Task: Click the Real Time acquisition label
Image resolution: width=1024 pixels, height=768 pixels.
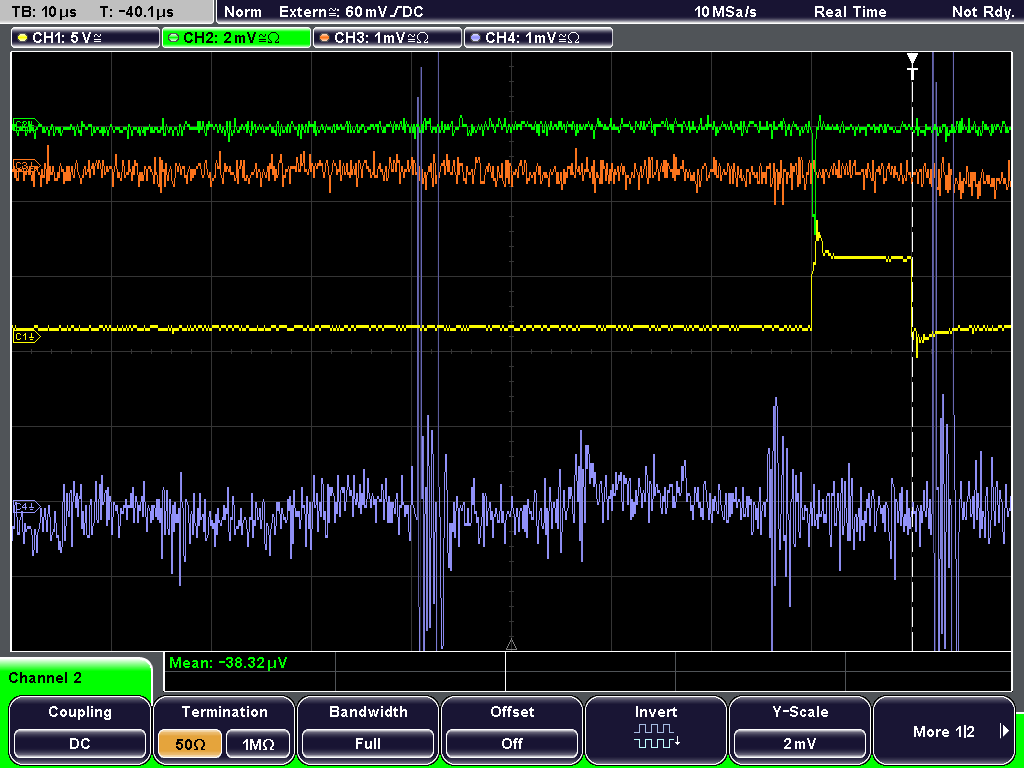Action: click(850, 12)
